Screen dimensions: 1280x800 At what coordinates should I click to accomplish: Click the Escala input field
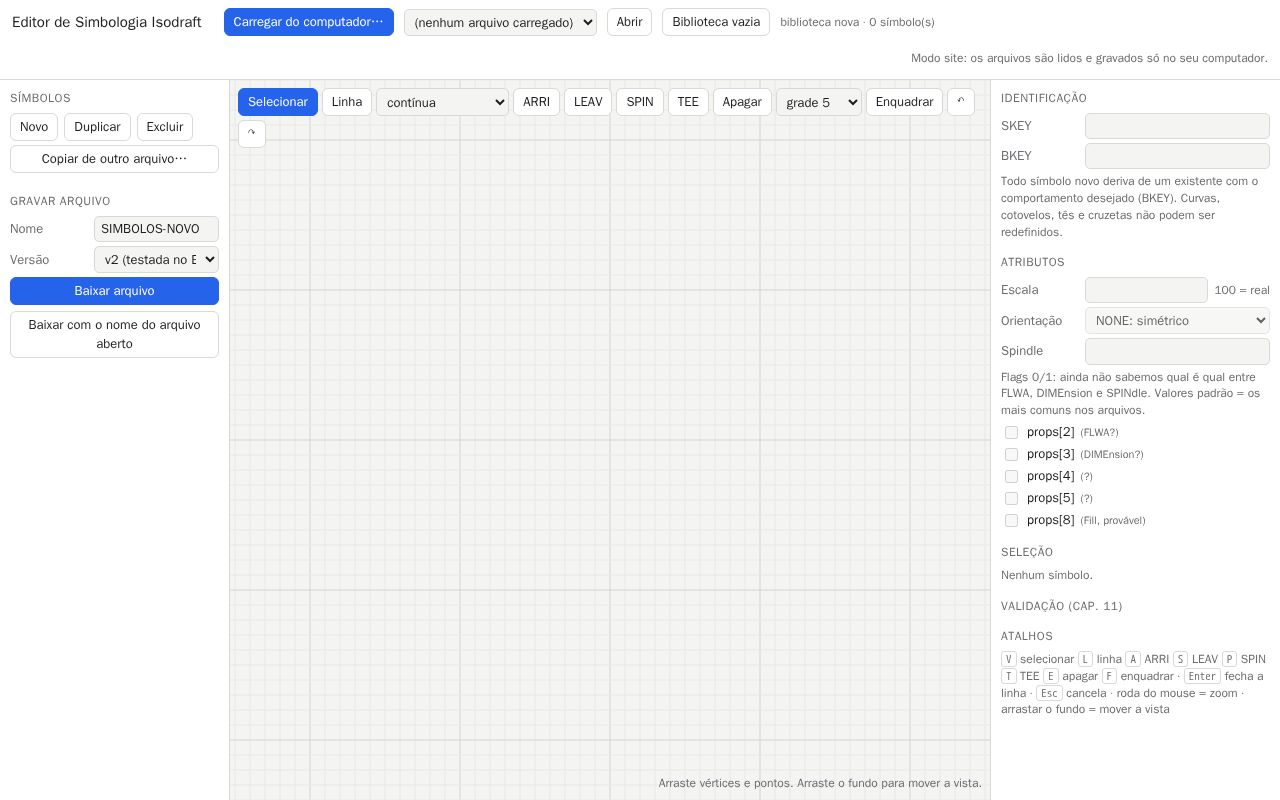click(x=1146, y=290)
